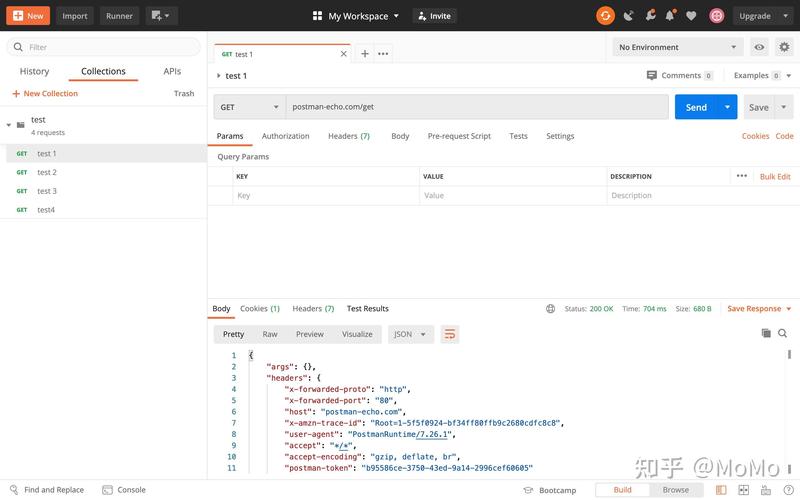Click the New button in header
The height and width of the screenshot is (500, 800).
(28, 16)
